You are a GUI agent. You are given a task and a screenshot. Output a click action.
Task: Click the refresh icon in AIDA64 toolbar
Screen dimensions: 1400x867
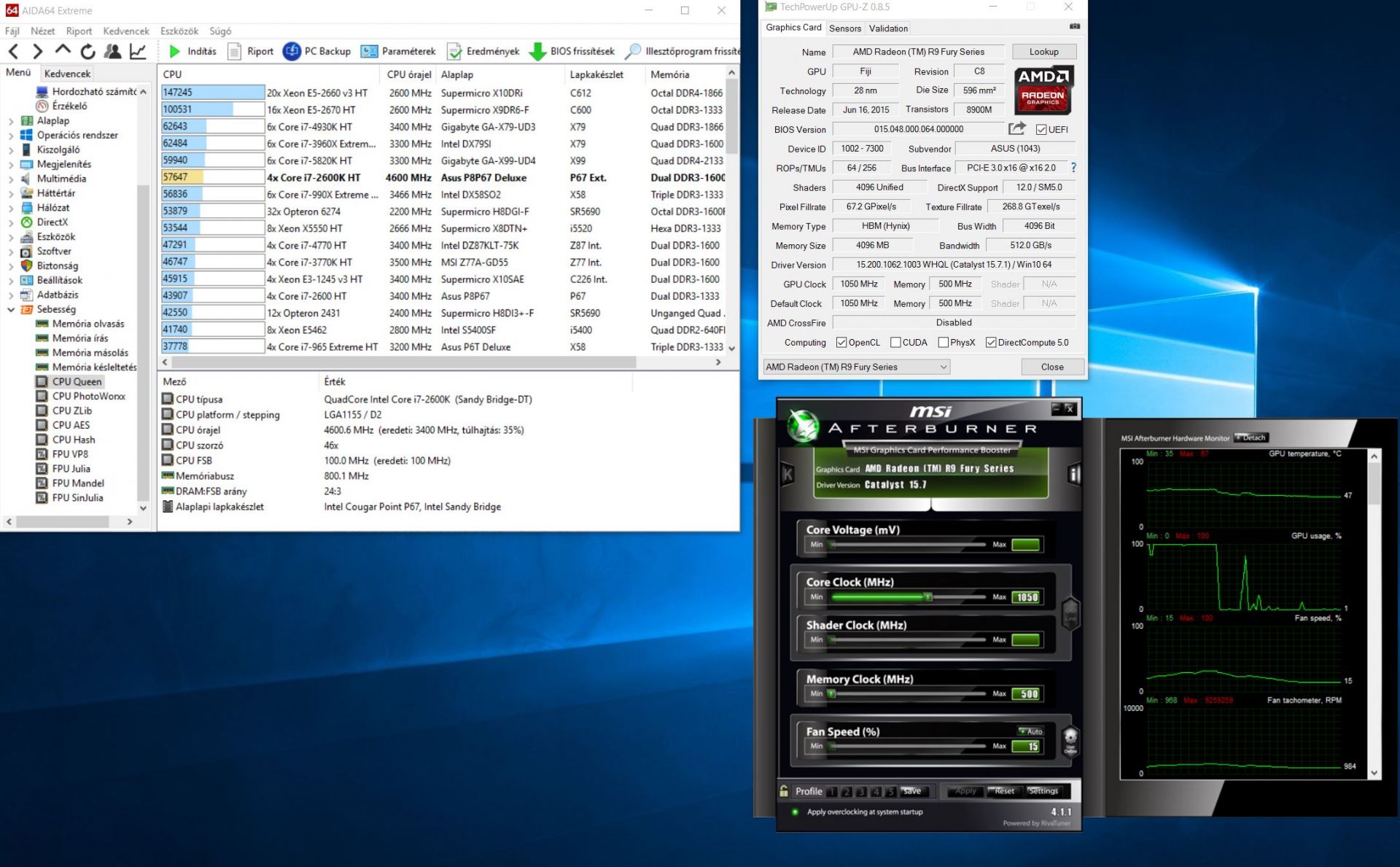coord(88,51)
